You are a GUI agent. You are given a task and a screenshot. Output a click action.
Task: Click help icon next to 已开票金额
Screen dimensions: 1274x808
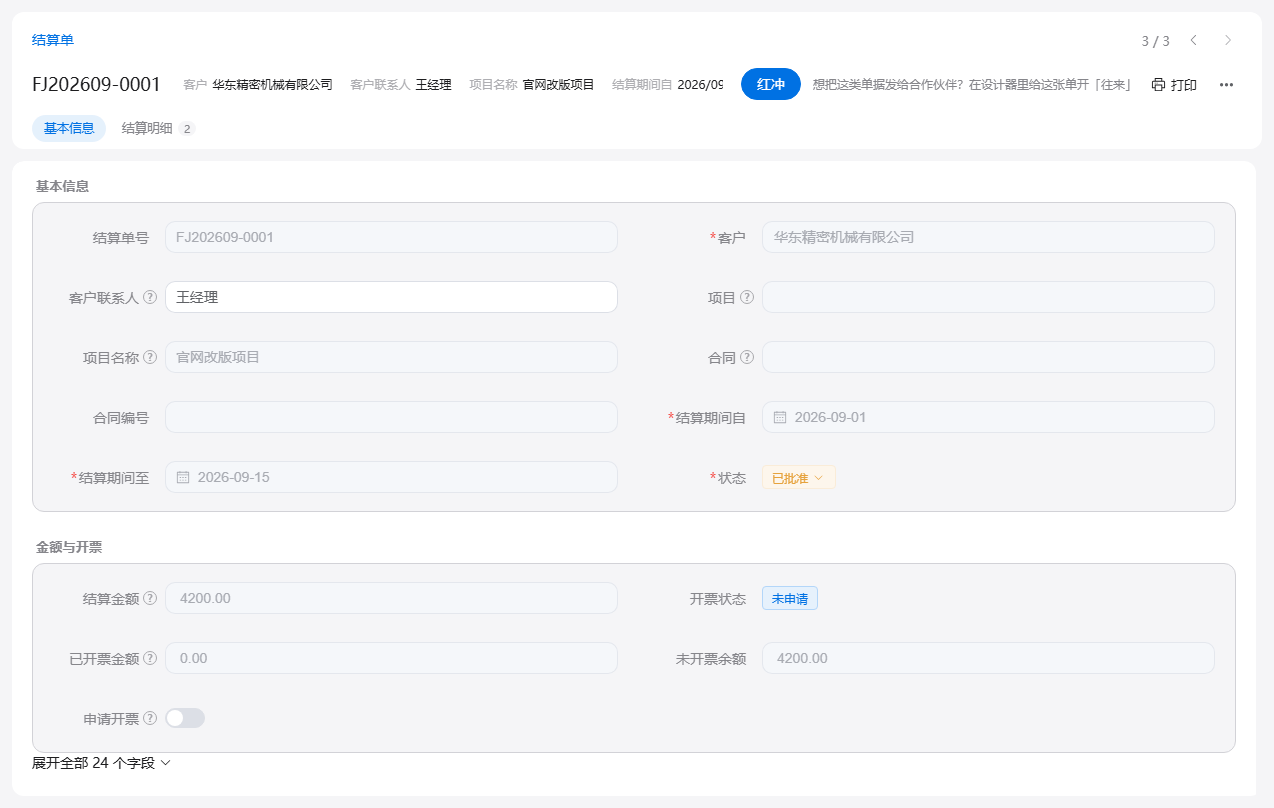(150, 658)
